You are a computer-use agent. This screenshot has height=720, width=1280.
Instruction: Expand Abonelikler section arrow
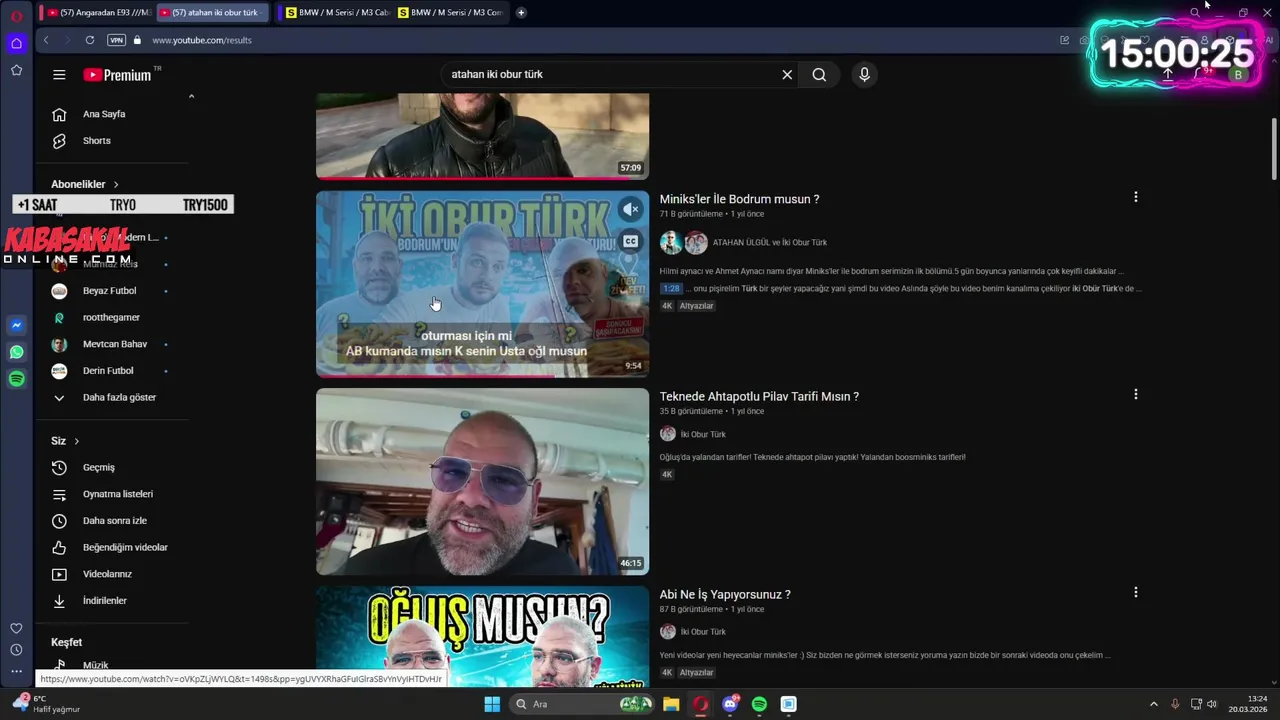pos(116,185)
